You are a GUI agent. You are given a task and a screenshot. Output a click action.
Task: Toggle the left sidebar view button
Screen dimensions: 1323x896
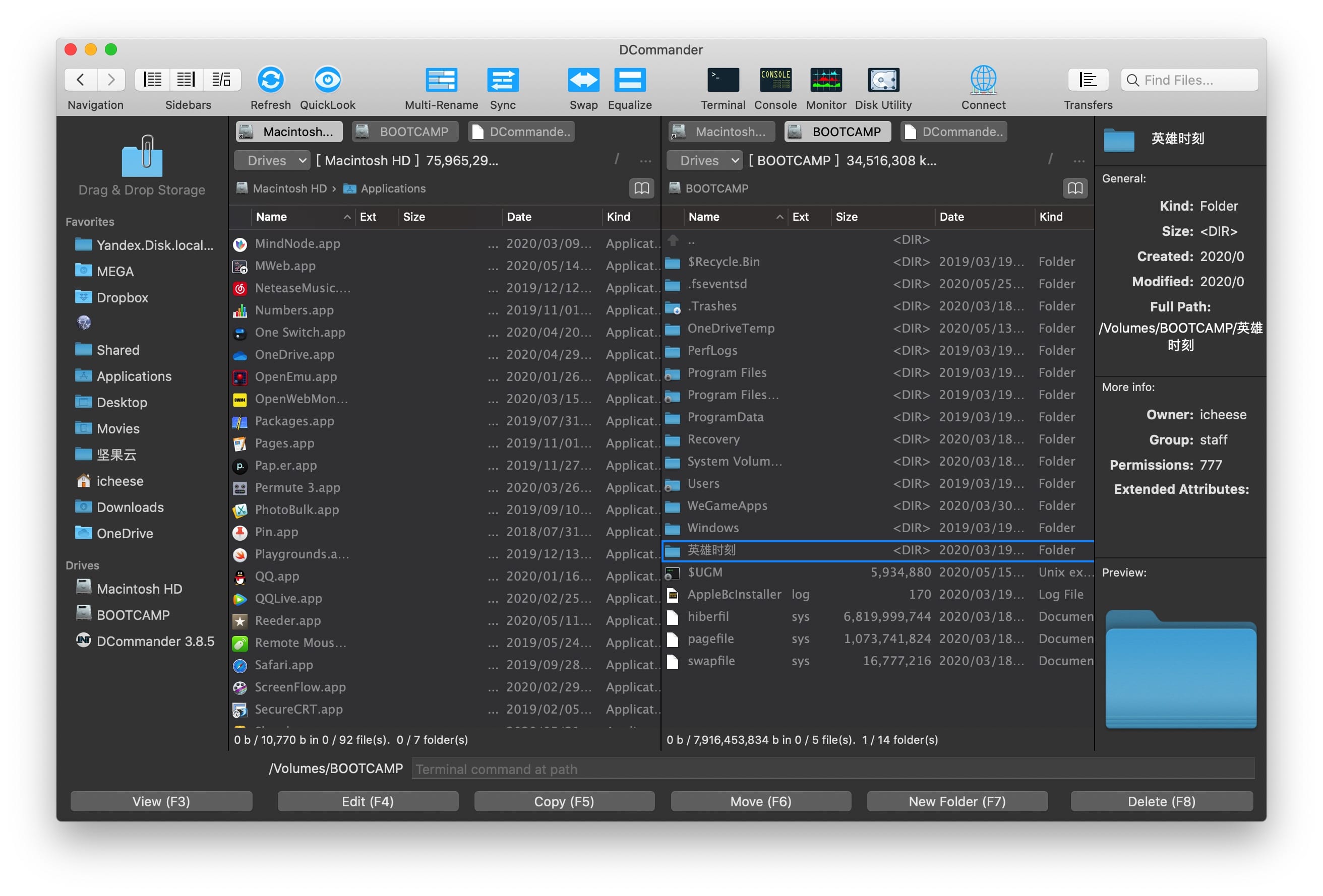[153, 80]
